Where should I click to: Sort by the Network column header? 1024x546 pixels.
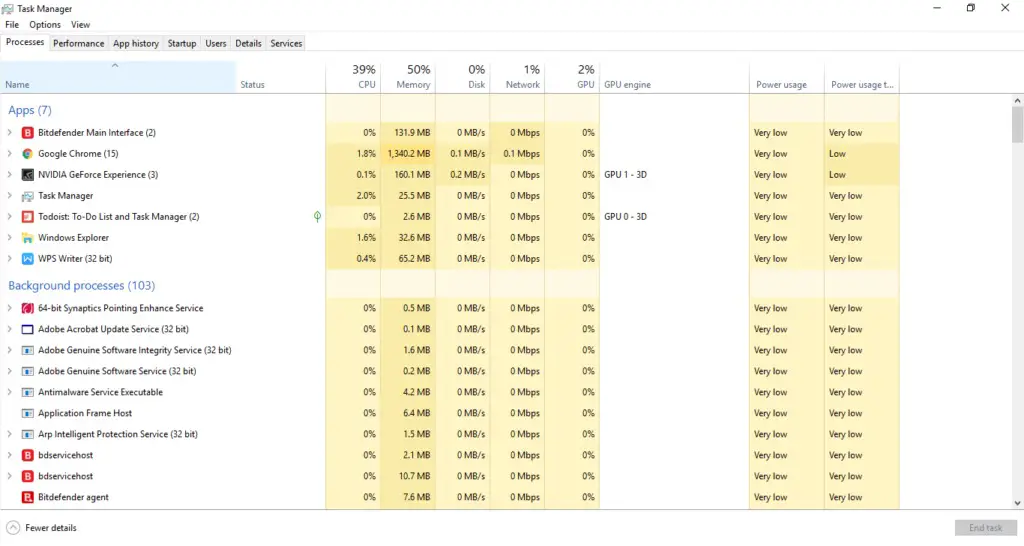(x=517, y=77)
